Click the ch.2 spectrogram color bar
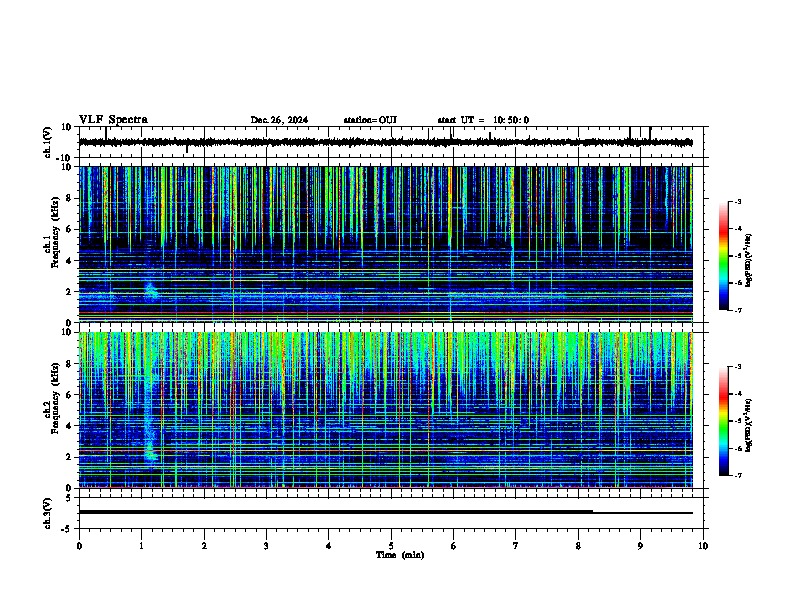 tap(723, 421)
